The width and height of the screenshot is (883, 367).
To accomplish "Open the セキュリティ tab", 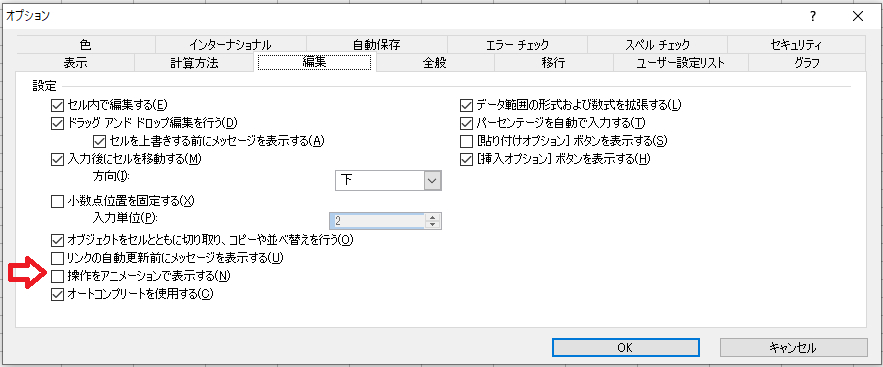I will click(796, 44).
